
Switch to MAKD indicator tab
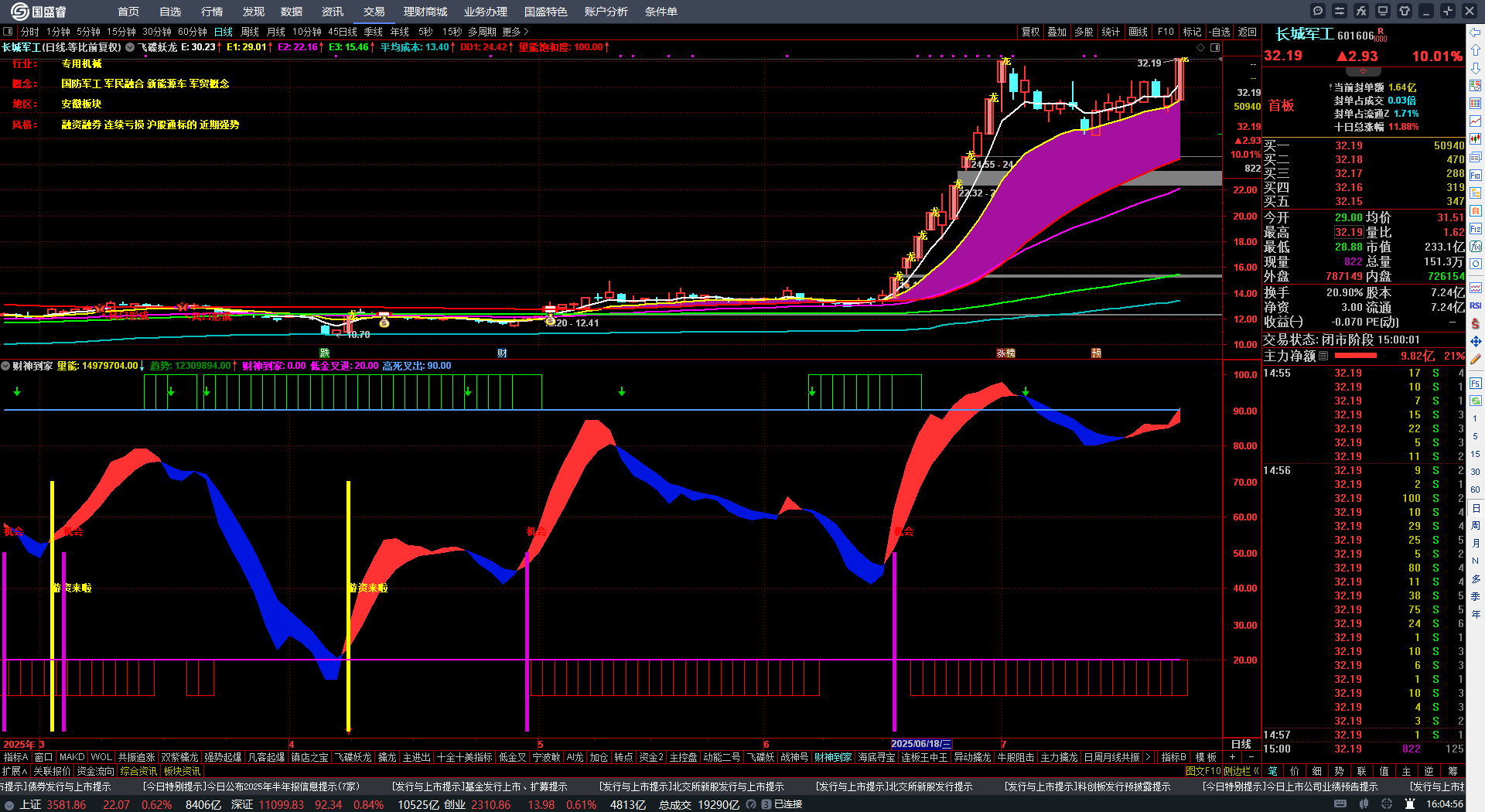click(x=72, y=757)
